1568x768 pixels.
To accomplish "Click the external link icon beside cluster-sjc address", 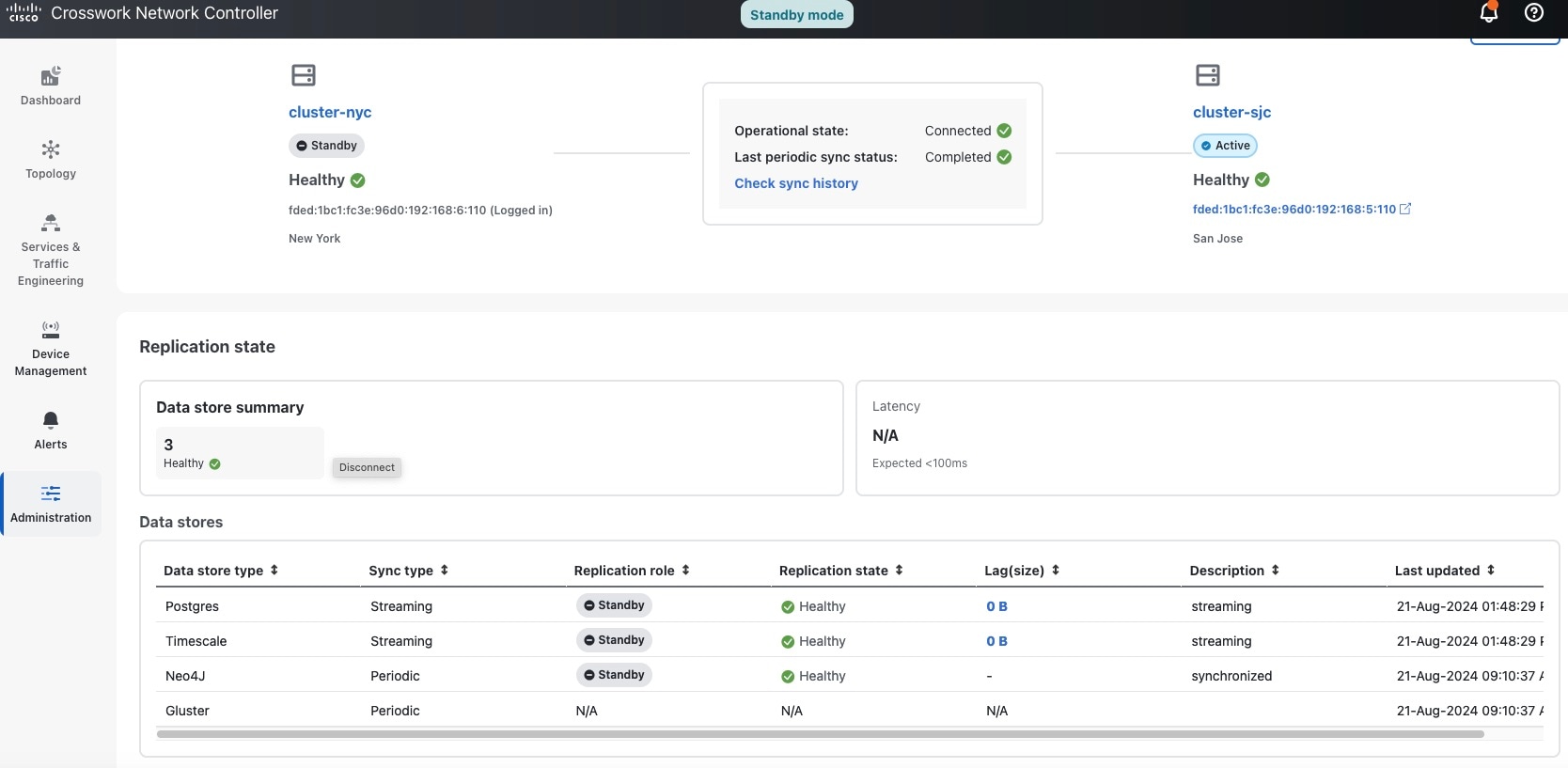I will click(1405, 209).
